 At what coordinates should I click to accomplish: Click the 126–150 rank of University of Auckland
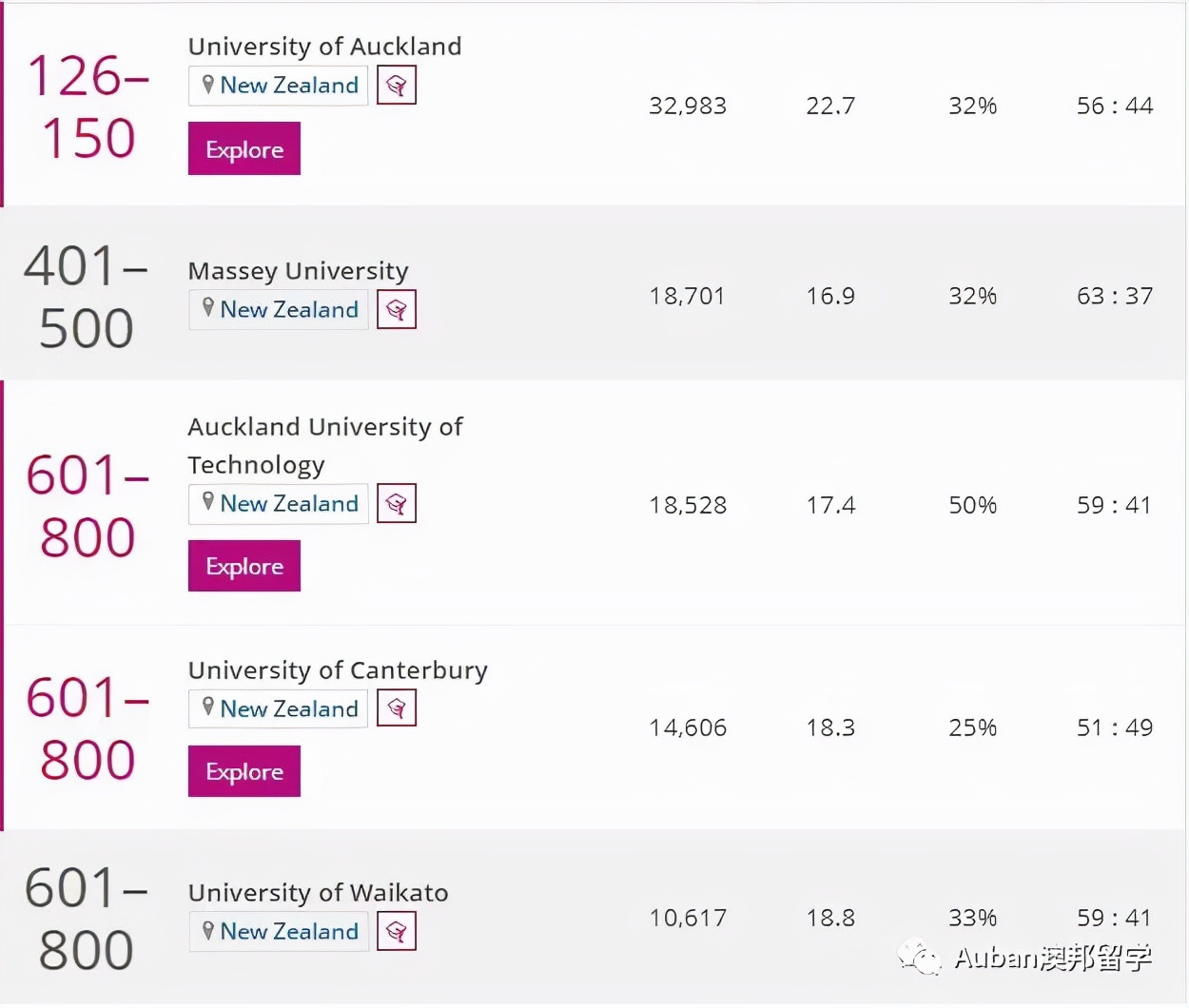click(88, 107)
